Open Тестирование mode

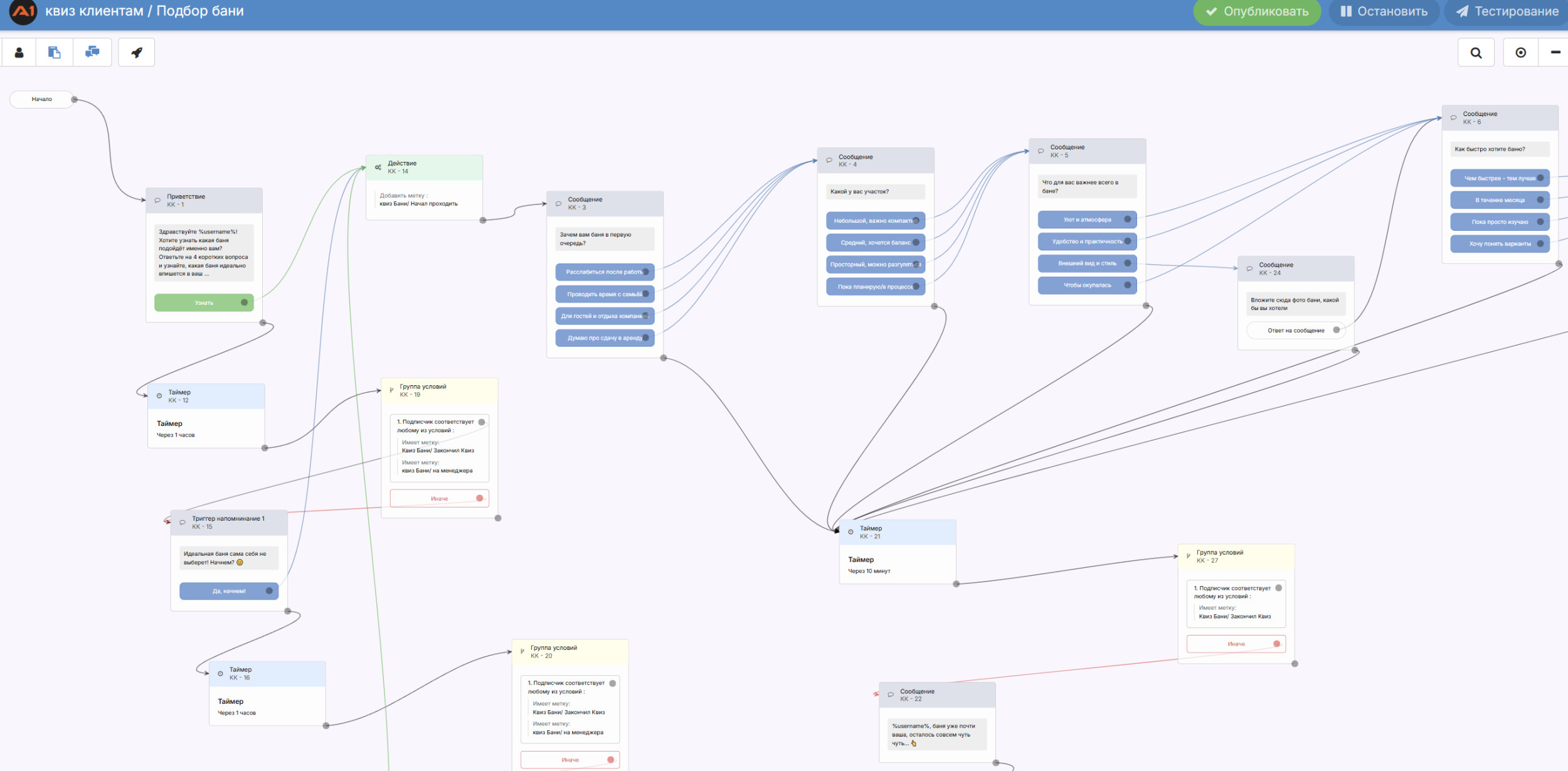1507,11
